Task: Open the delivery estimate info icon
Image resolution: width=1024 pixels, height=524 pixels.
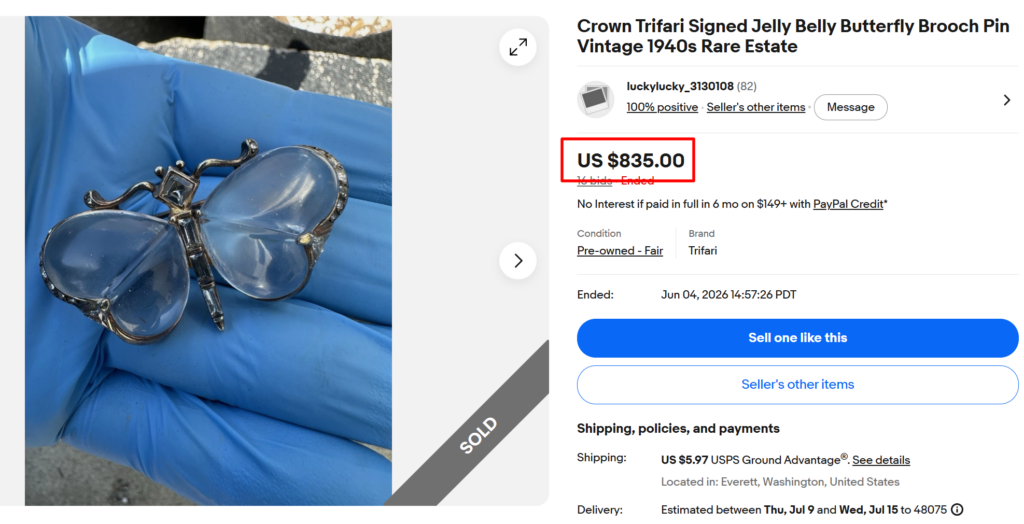Action: (x=957, y=510)
